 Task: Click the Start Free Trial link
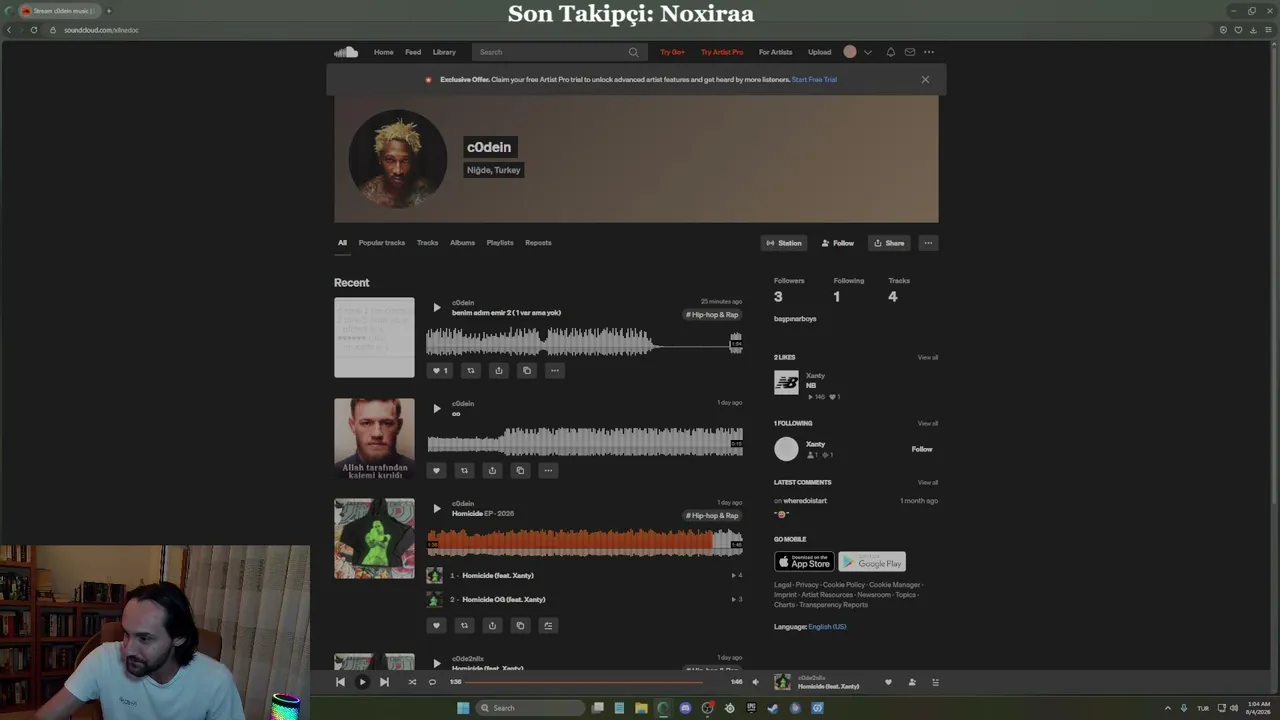(814, 80)
